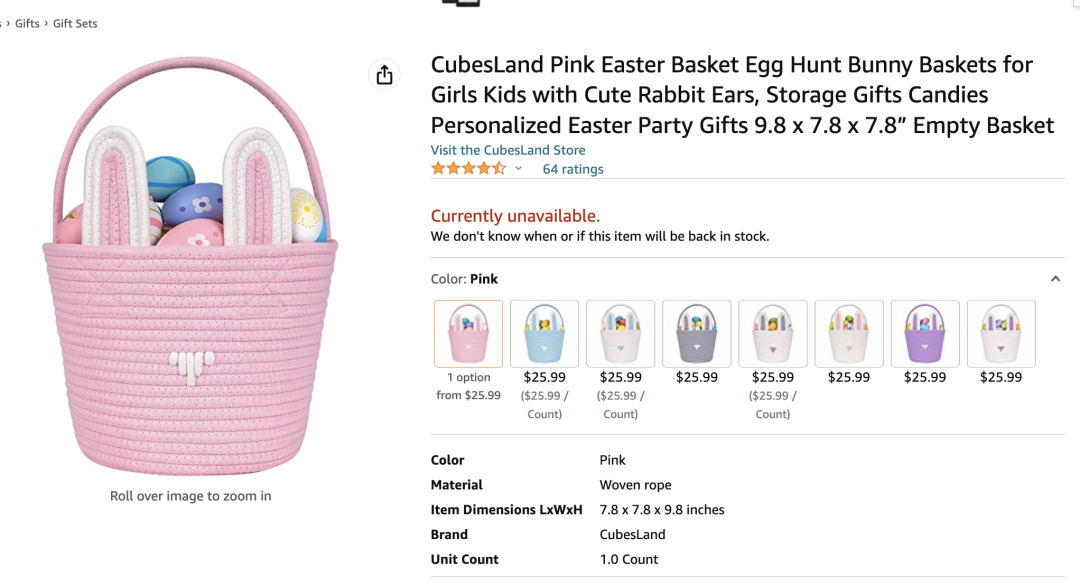1080x585 pixels.
Task: Go to the Gifts breadcrumb
Action: pos(27,23)
